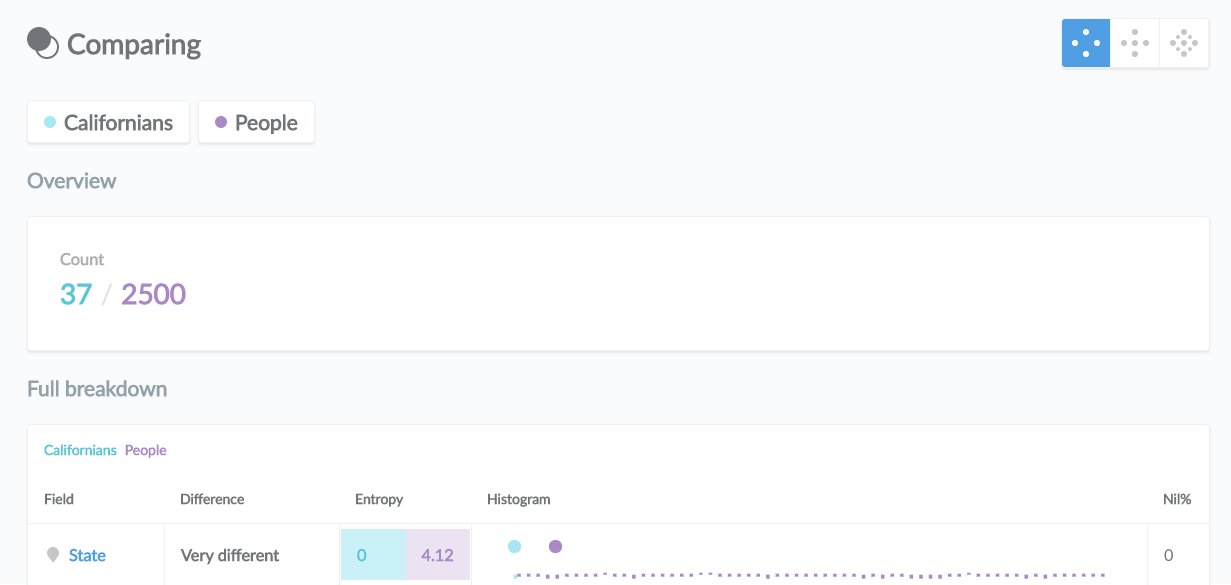1231x585 pixels.
Task: Click the purple dot in State histogram
Action: click(x=555, y=546)
